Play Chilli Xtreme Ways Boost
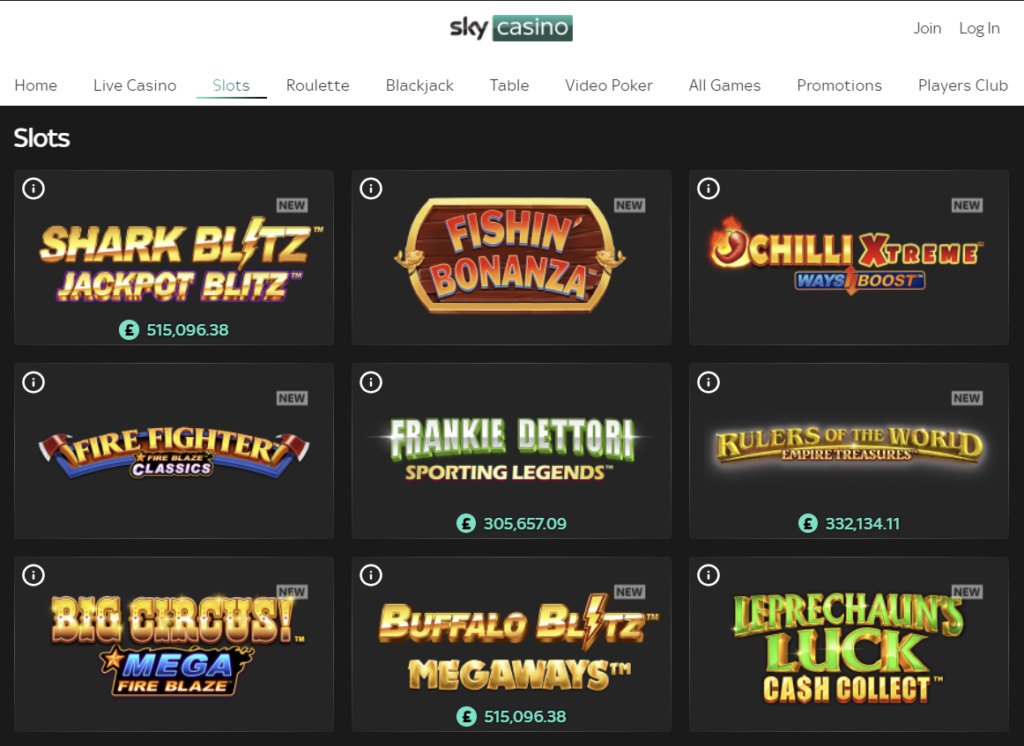Image resolution: width=1024 pixels, height=746 pixels. [849, 257]
